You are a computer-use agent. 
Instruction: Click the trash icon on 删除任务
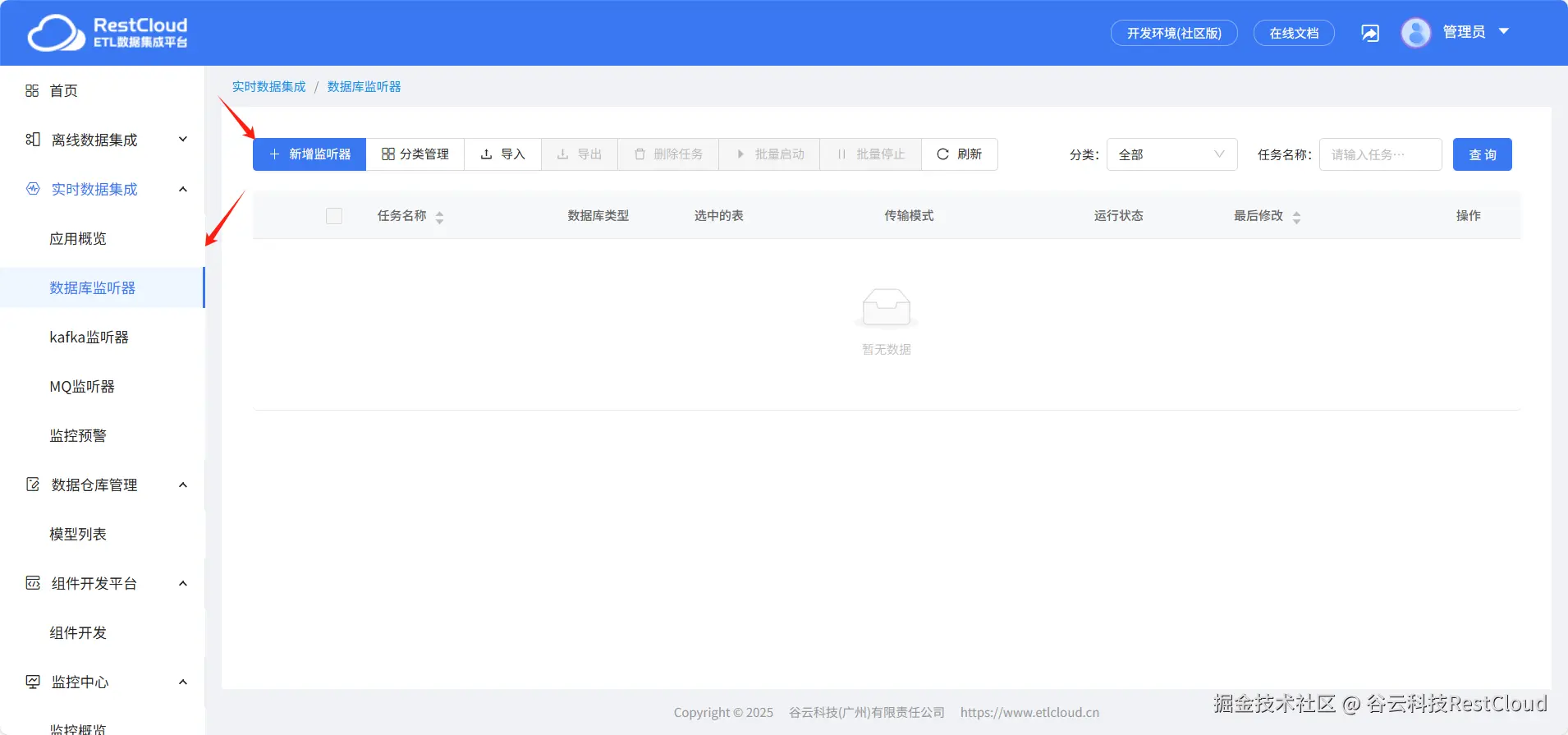point(640,154)
